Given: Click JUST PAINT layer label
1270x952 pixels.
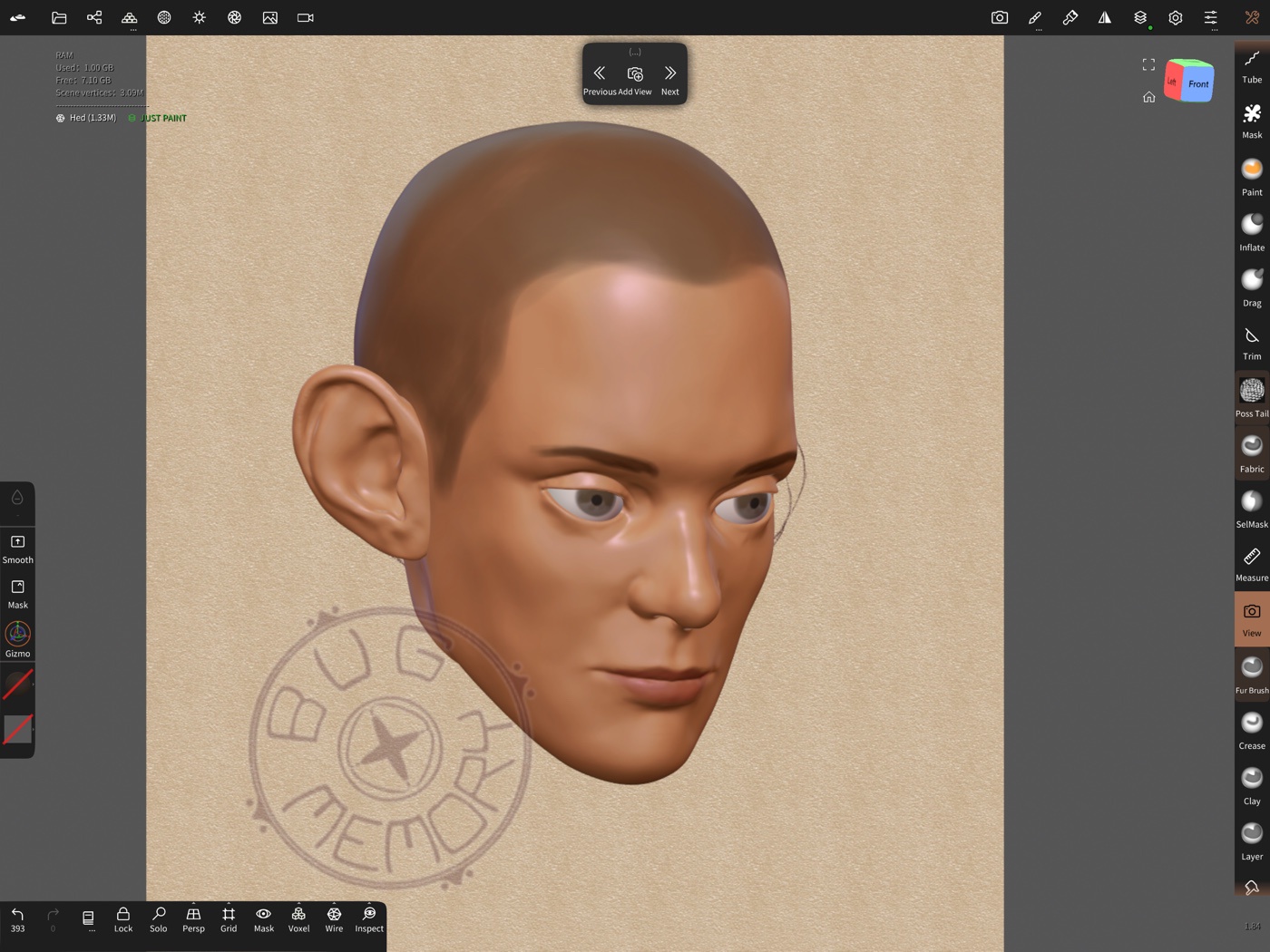Looking at the screenshot, I should point(158,118).
